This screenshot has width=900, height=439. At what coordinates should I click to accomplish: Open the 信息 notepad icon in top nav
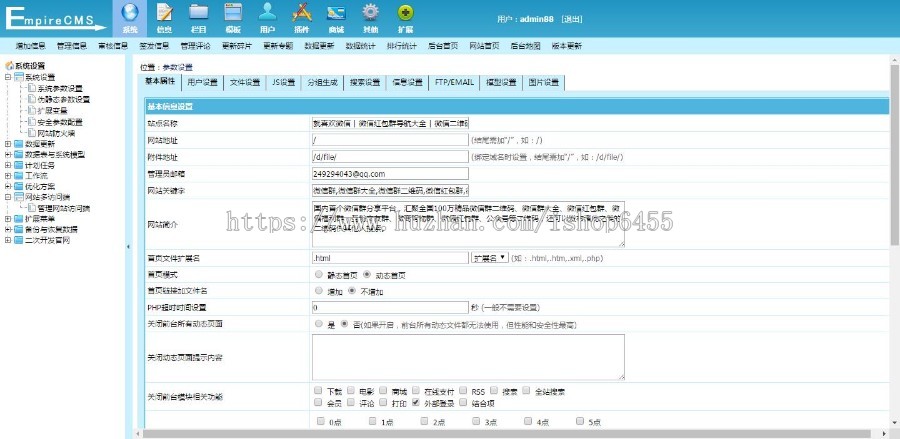tap(164, 13)
